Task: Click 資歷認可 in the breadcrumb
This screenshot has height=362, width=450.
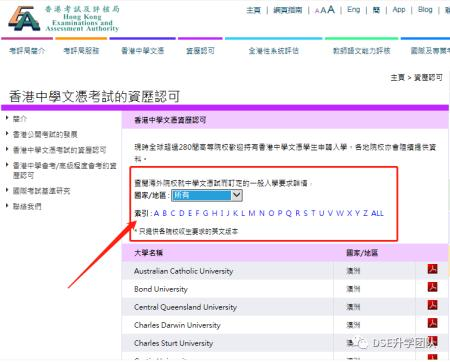Action: pos(428,78)
